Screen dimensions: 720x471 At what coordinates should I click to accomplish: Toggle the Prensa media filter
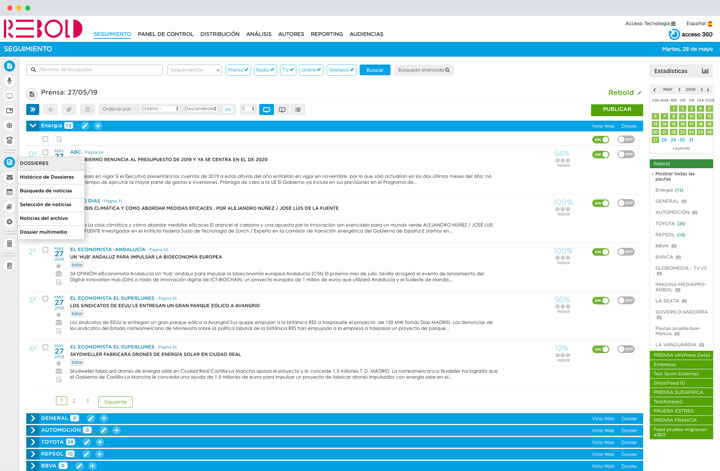[x=238, y=70]
